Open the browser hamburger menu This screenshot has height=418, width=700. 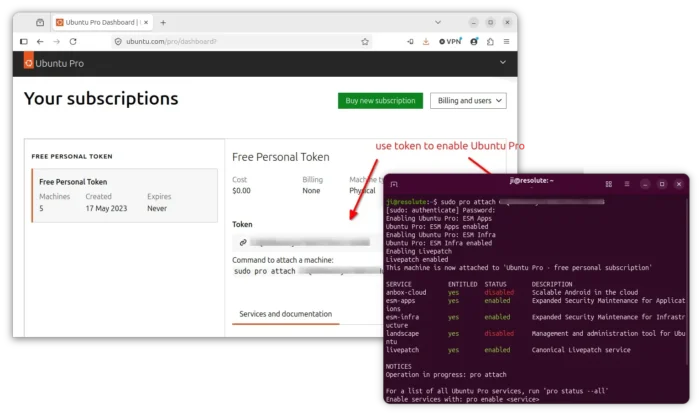506,42
